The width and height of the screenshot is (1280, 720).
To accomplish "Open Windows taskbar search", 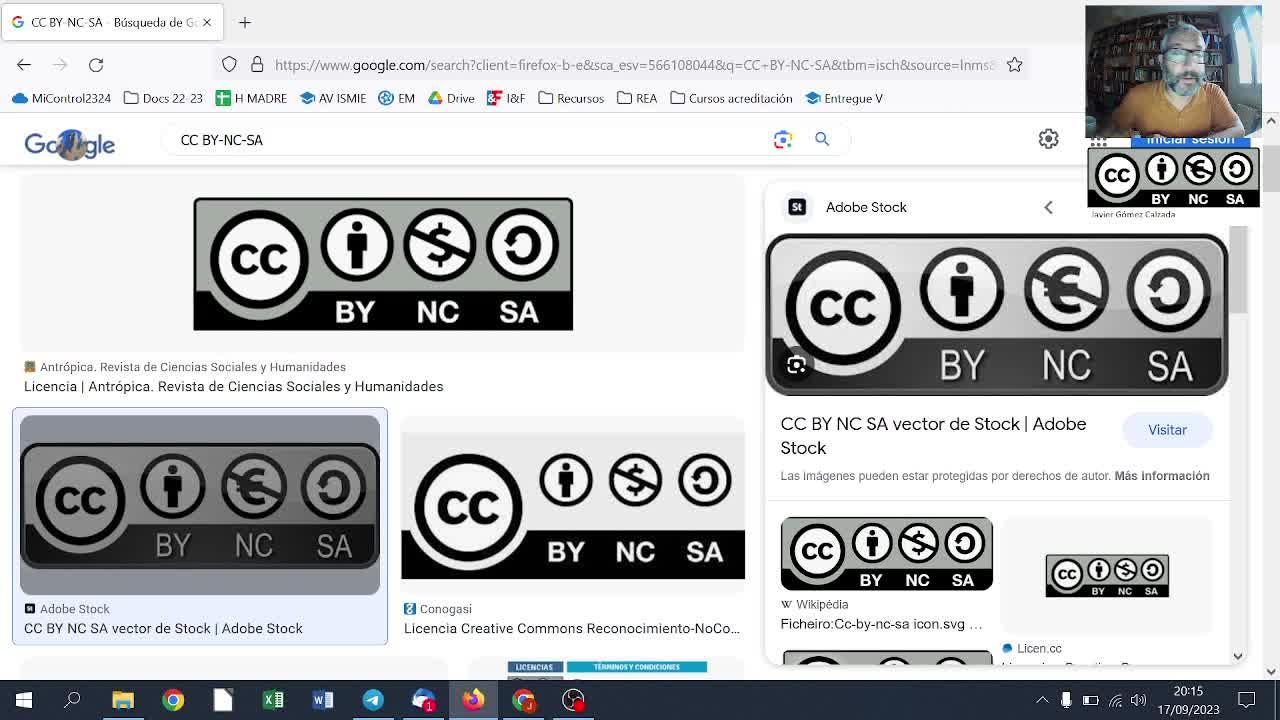I will point(72,700).
